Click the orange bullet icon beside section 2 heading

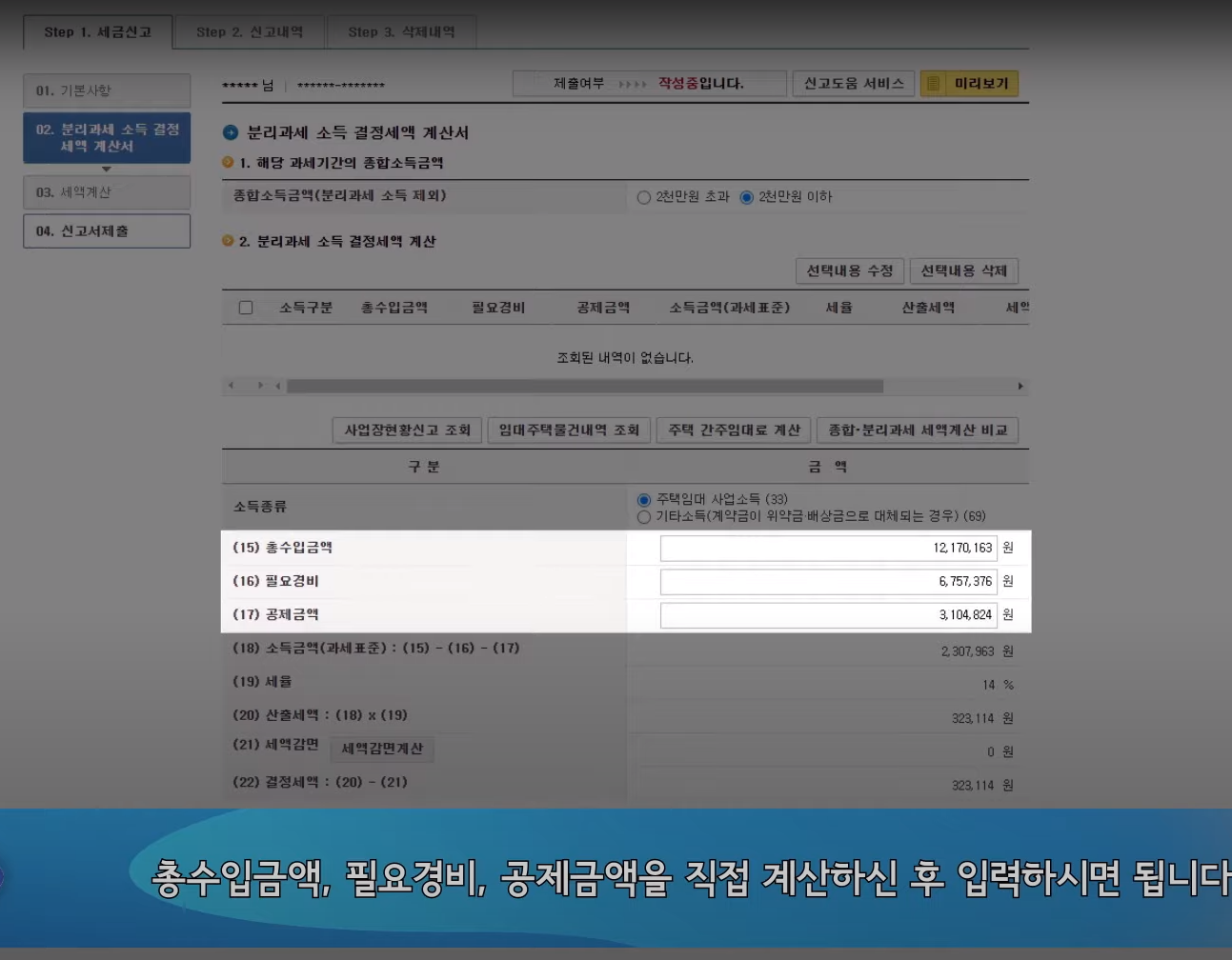tap(228, 241)
